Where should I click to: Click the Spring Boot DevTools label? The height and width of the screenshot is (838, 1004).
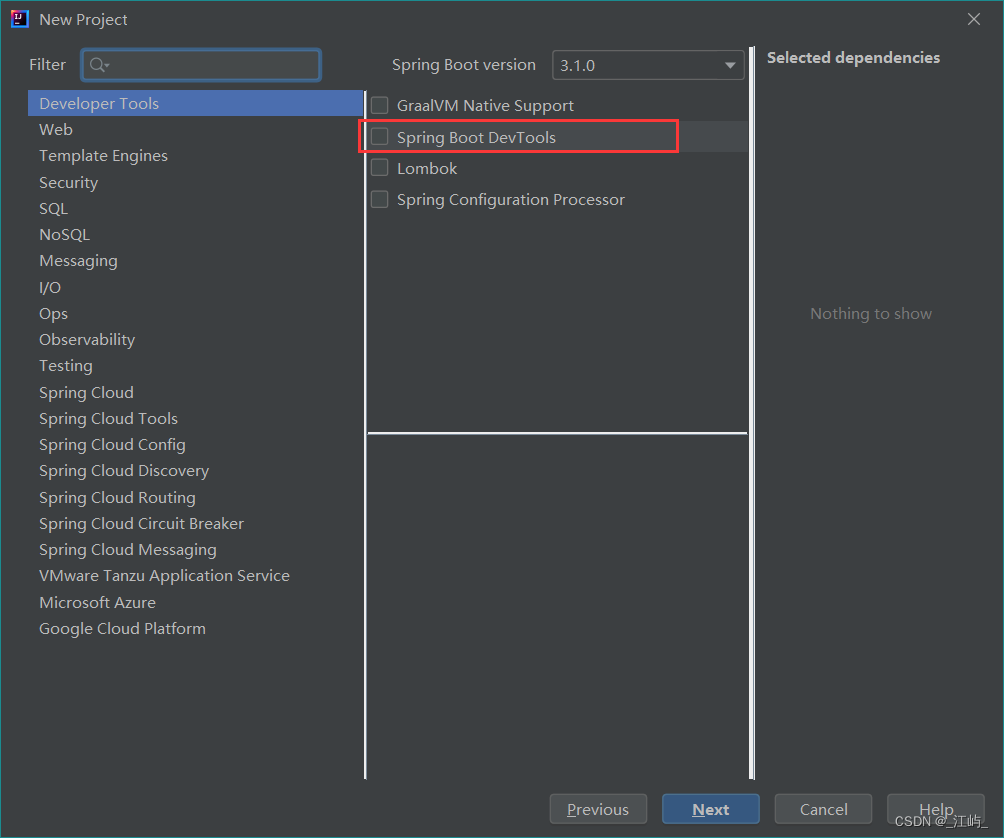point(476,137)
